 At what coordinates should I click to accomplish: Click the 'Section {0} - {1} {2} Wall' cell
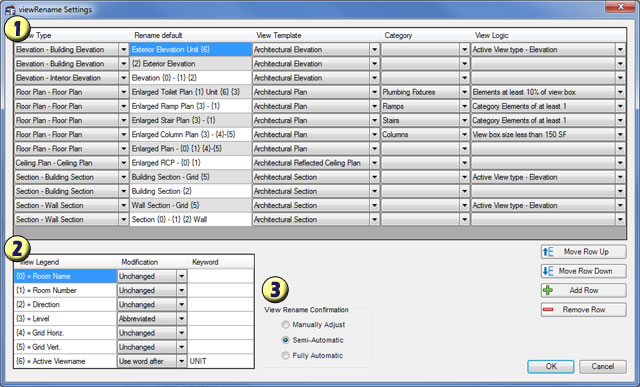(x=191, y=220)
